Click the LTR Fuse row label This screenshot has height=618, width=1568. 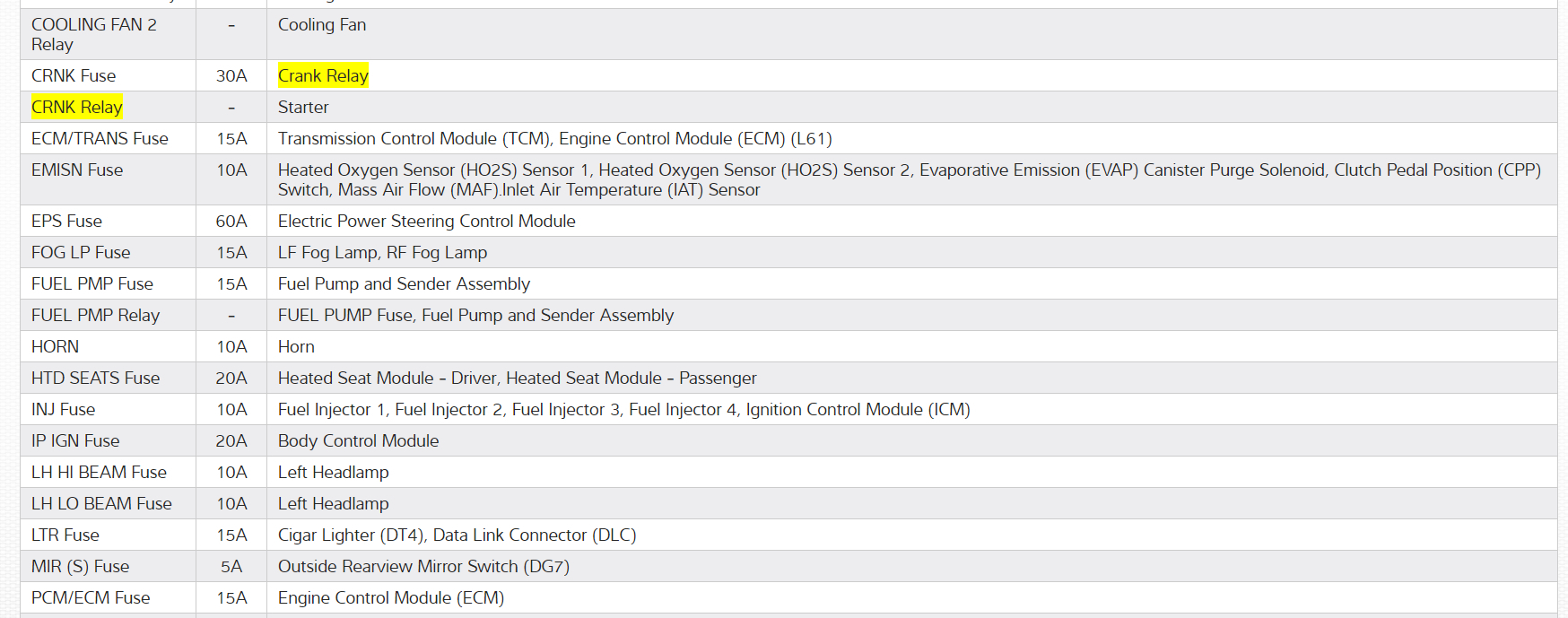tap(65, 535)
